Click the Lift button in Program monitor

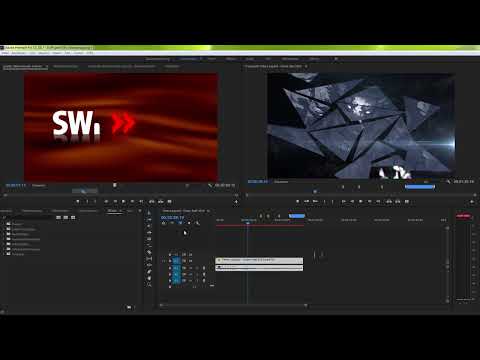389,201
